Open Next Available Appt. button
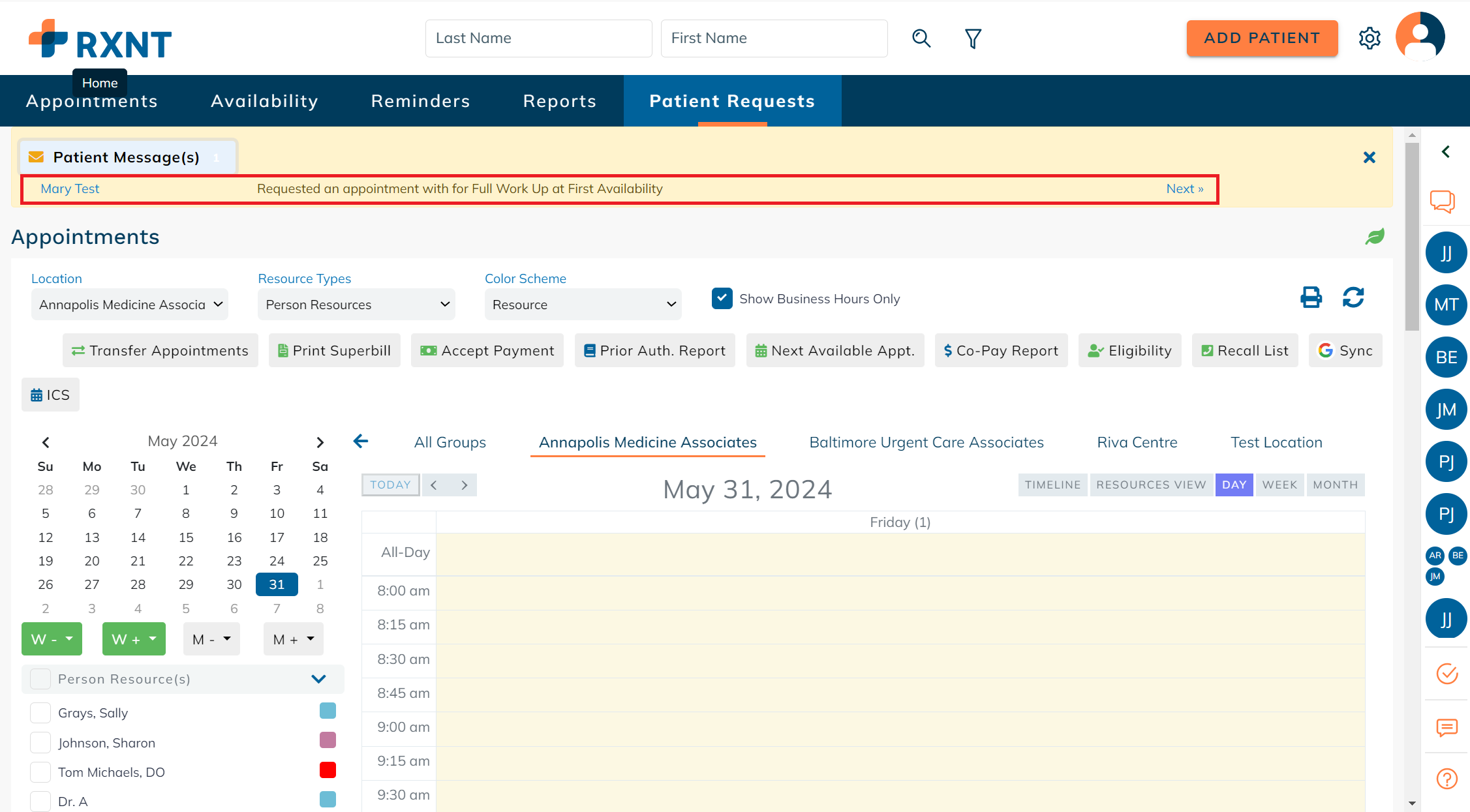Image resolution: width=1470 pixels, height=812 pixels. (835, 350)
